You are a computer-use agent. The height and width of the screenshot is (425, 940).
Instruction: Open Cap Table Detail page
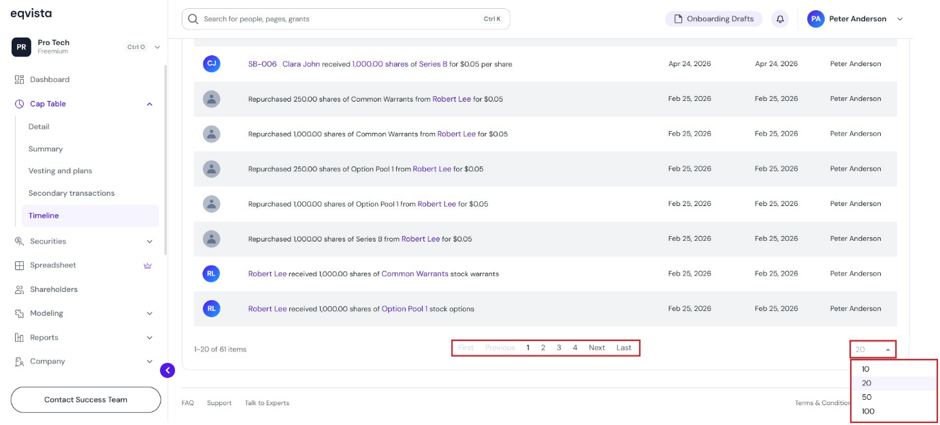[39, 126]
